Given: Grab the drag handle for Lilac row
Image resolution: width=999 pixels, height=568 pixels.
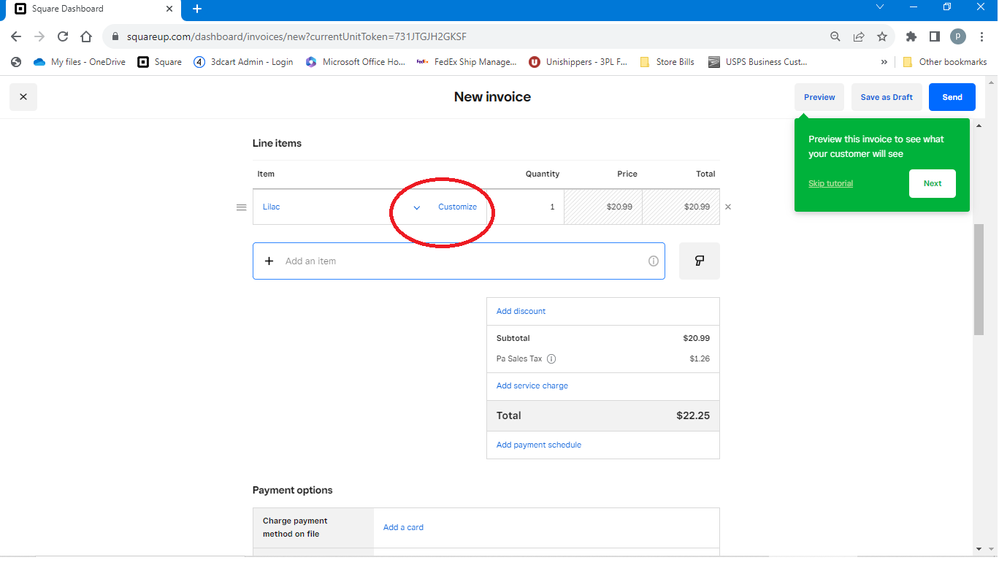Looking at the screenshot, I should point(241,207).
